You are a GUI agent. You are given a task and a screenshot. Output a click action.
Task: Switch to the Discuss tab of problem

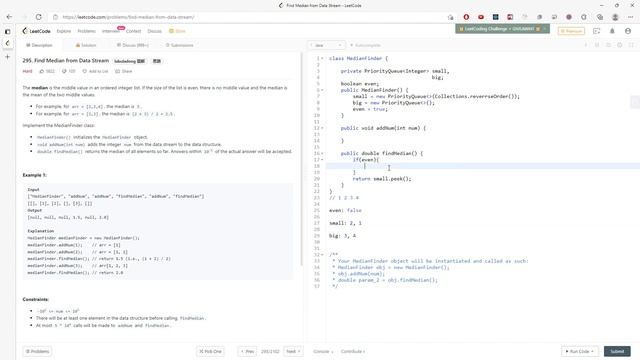click(x=133, y=45)
